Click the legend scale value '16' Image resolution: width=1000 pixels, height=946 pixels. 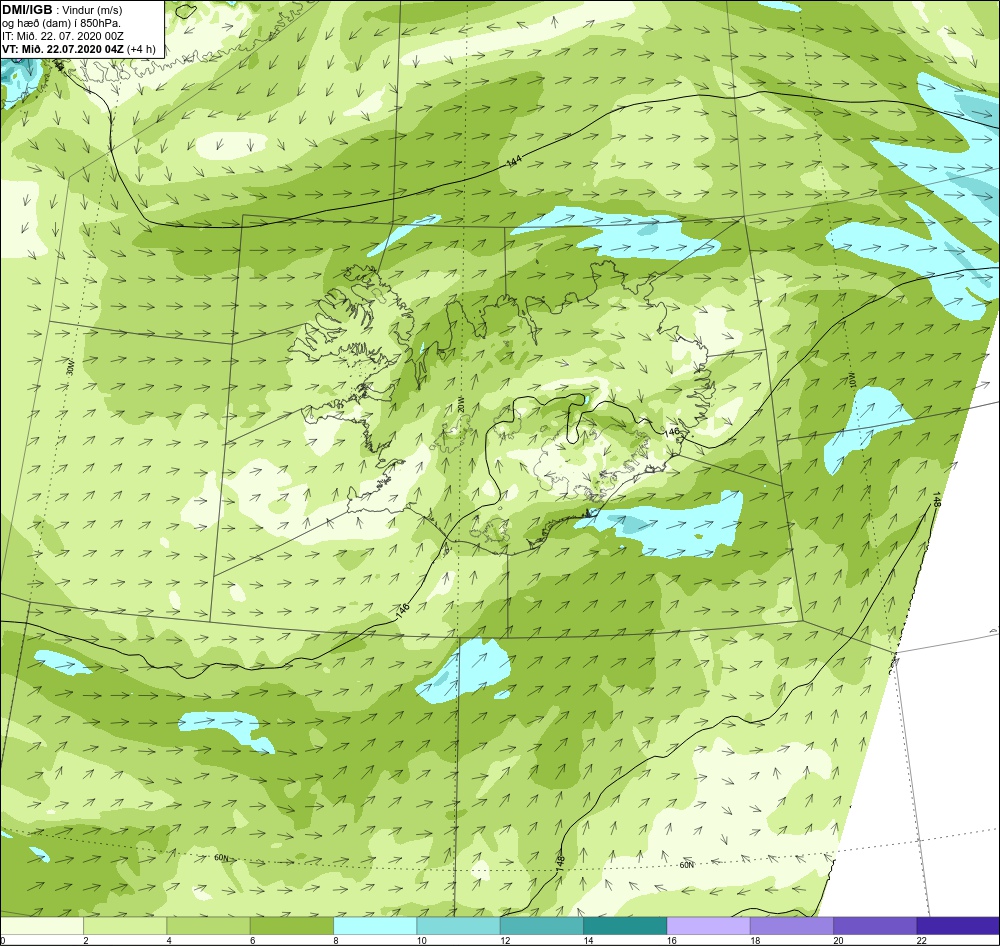(x=671, y=940)
